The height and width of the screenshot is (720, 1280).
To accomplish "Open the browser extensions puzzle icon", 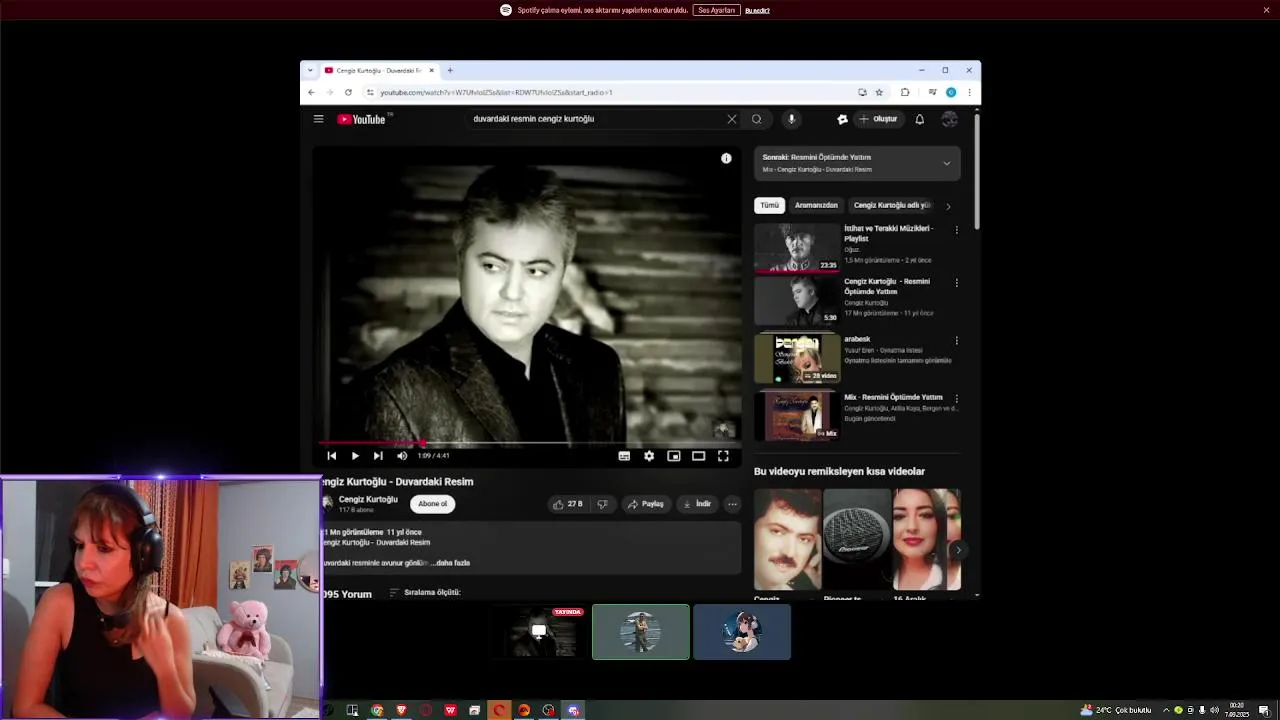I will click(x=905, y=92).
